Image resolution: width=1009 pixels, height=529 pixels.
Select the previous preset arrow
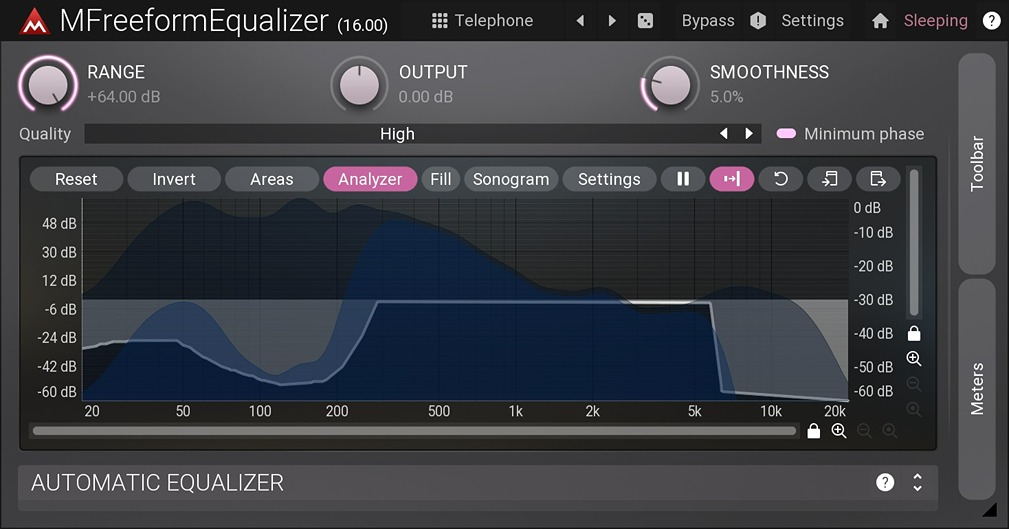point(580,21)
